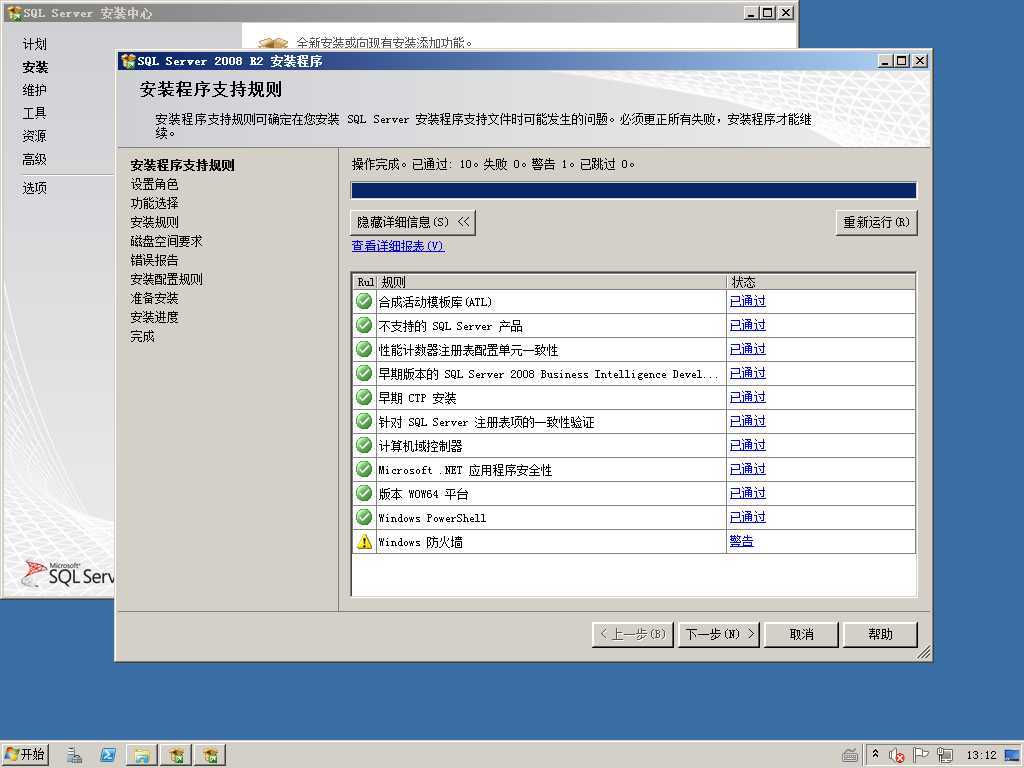
Task: Select 维护 in 安装中心 sidebar
Action: (35, 90)
